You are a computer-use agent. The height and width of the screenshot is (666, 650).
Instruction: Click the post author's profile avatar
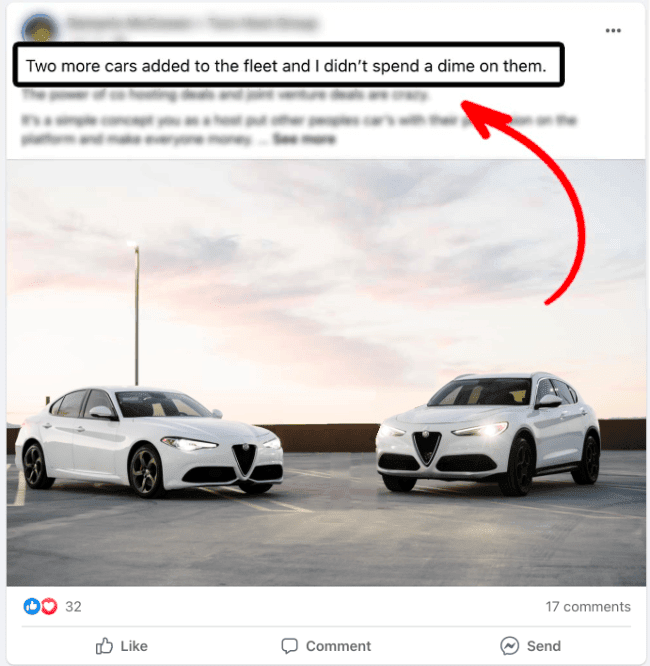40,28
